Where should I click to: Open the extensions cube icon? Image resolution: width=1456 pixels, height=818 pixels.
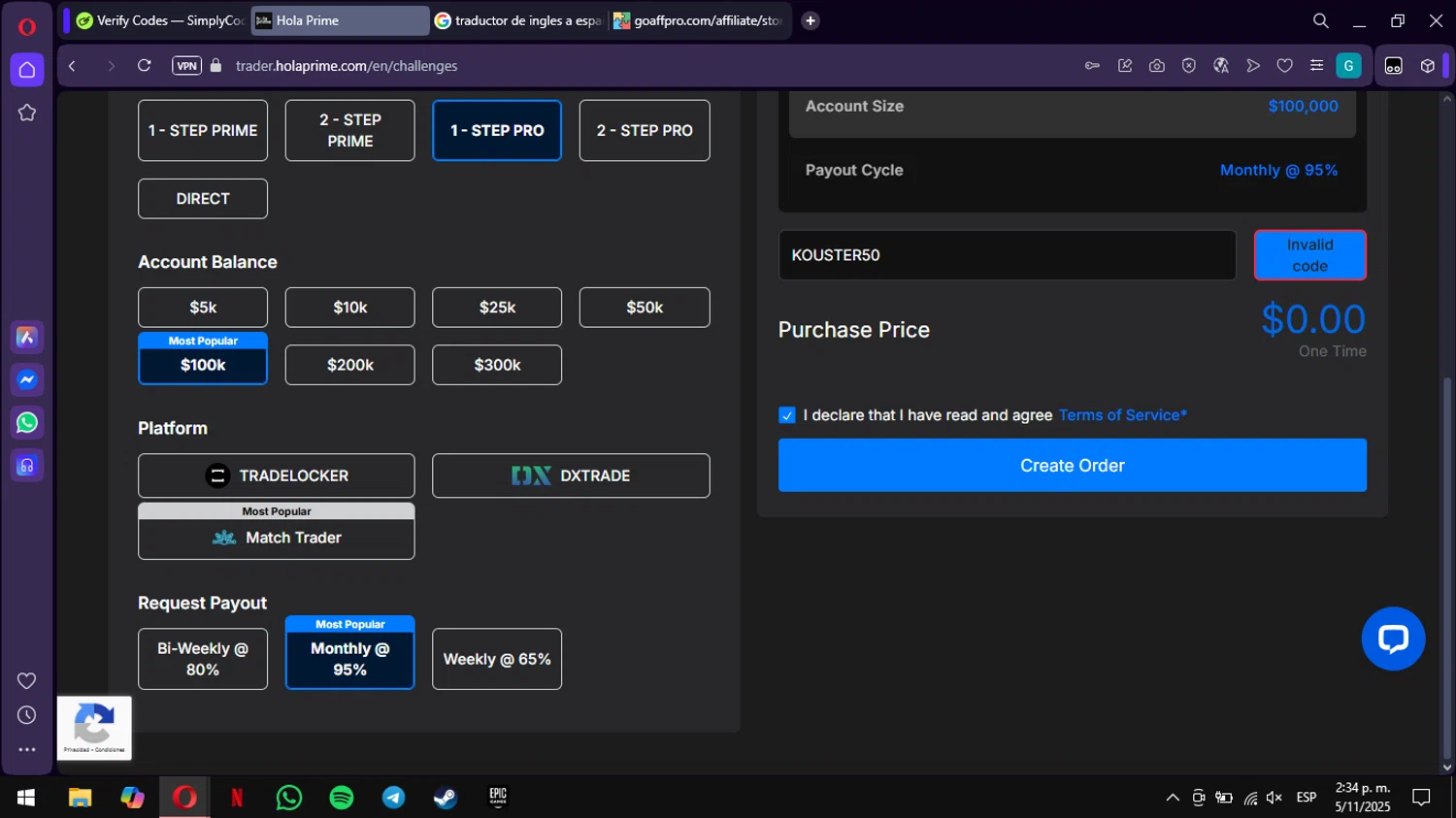pos(1428,66)
